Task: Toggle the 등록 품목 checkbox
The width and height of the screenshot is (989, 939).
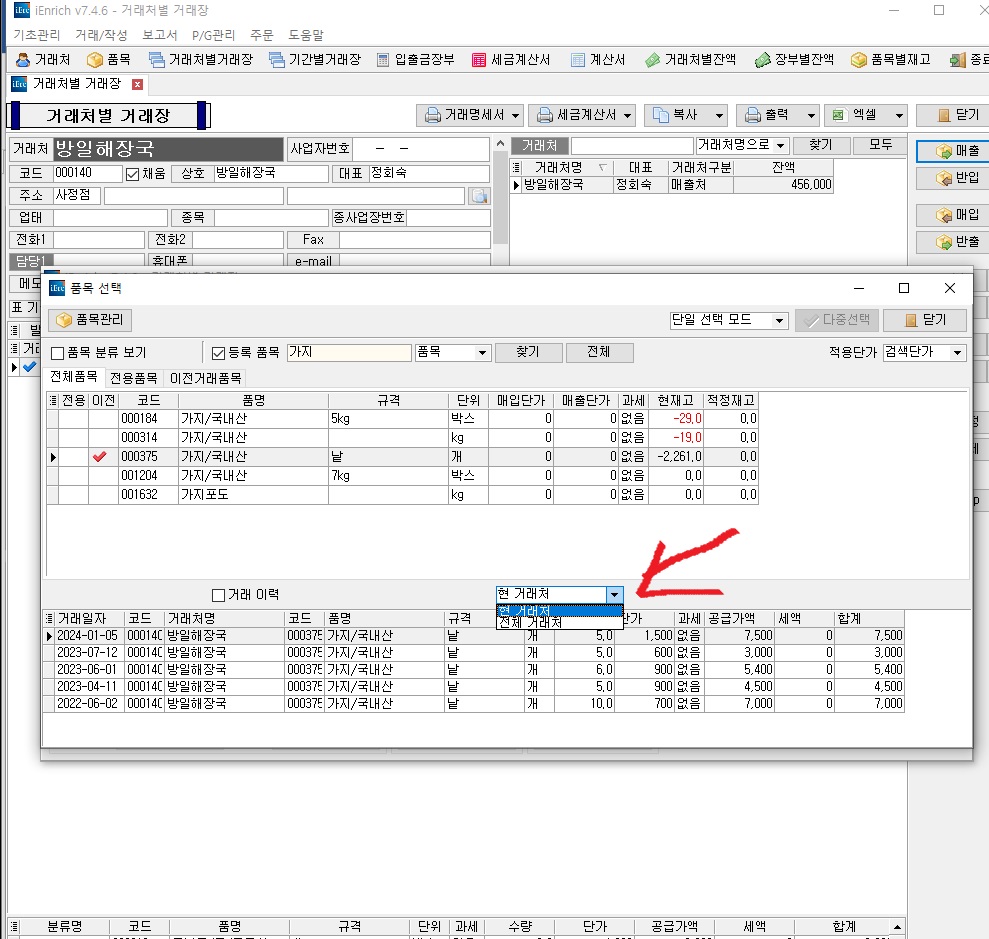Action: pos(219,353)
